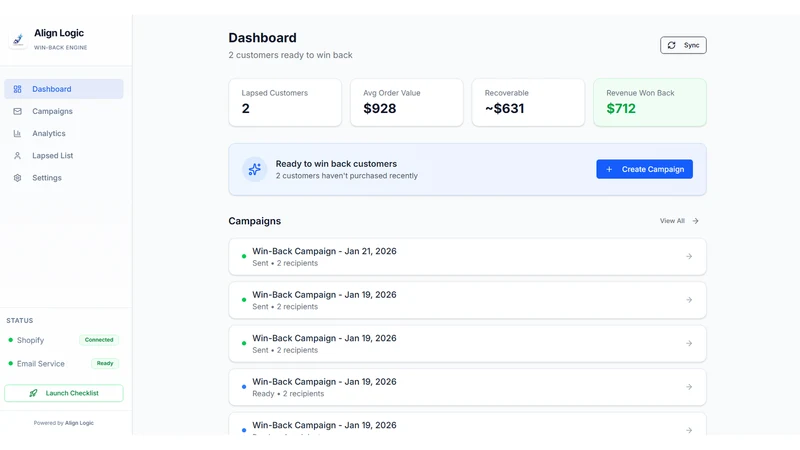Viewport: 800px width, 450px height.
Task: Click the Dashboard grid icon in sidebar
Action: pos(17,89)
